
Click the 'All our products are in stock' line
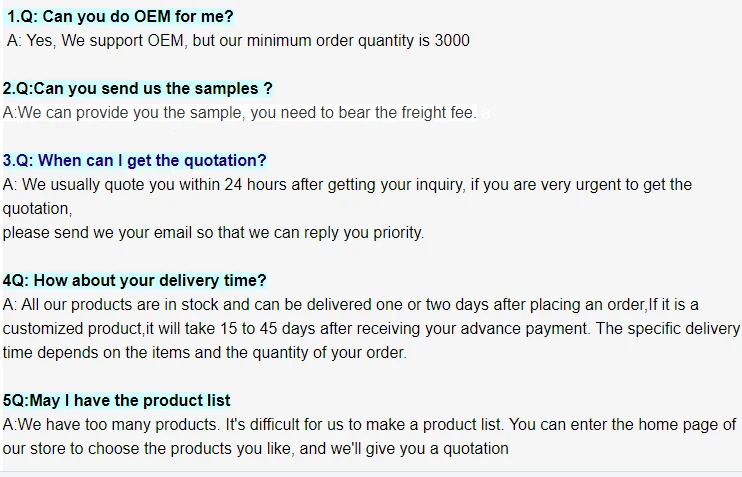tap(350, 305)
